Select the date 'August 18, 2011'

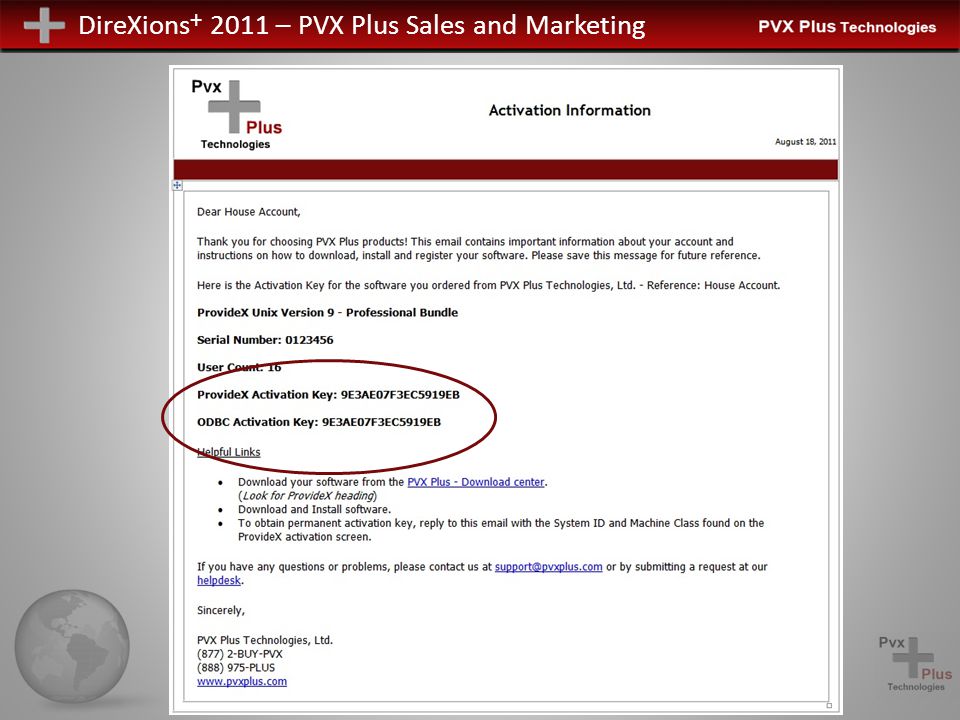click(805, 141)
